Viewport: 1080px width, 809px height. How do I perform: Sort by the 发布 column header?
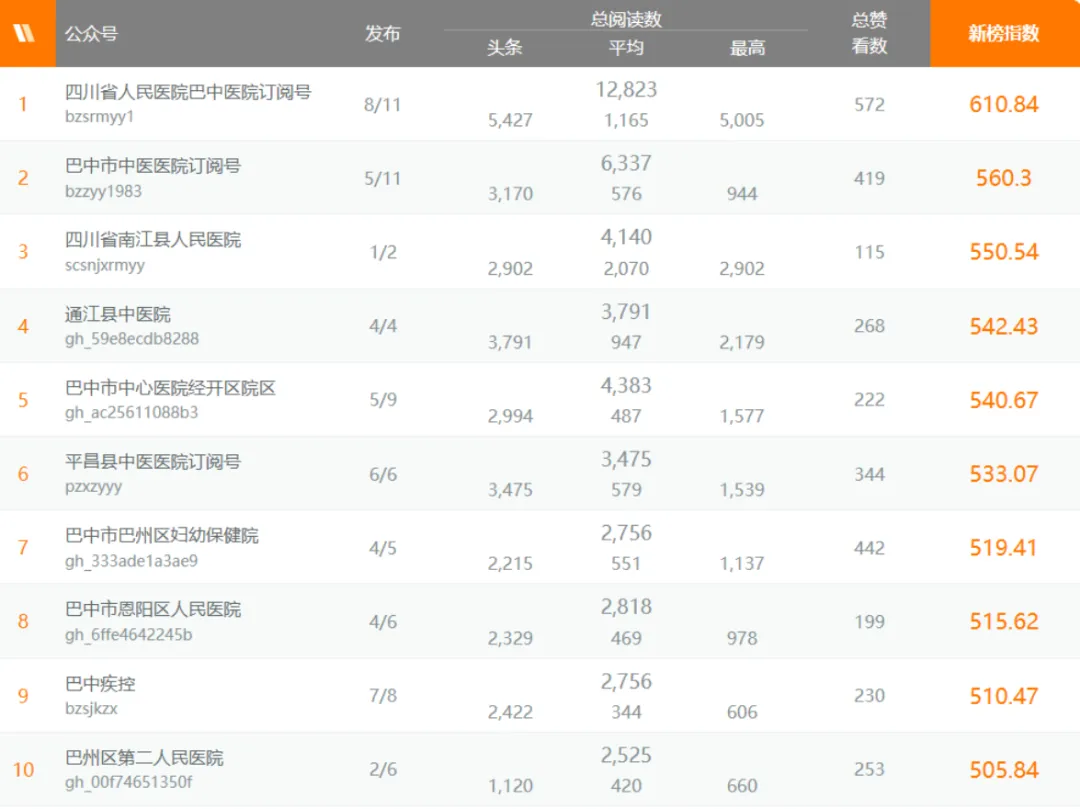click(382, 33)
